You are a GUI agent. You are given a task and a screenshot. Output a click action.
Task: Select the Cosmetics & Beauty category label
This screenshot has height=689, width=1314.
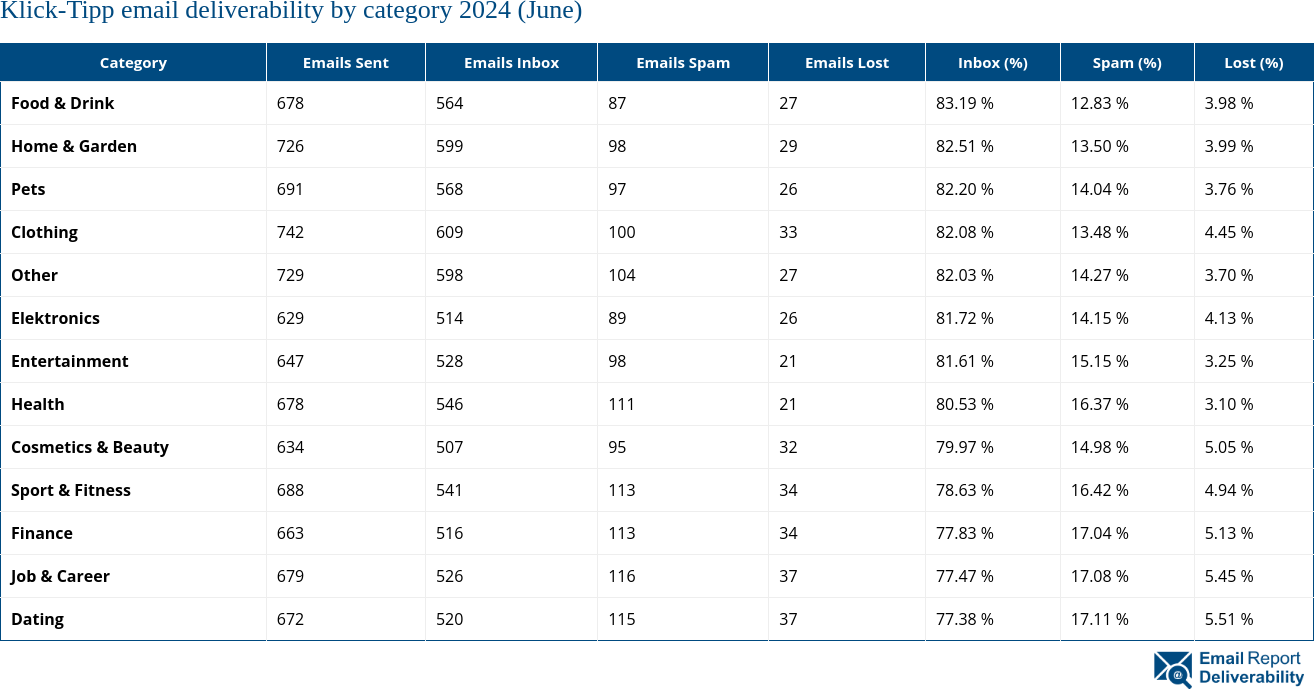(90, 447)
